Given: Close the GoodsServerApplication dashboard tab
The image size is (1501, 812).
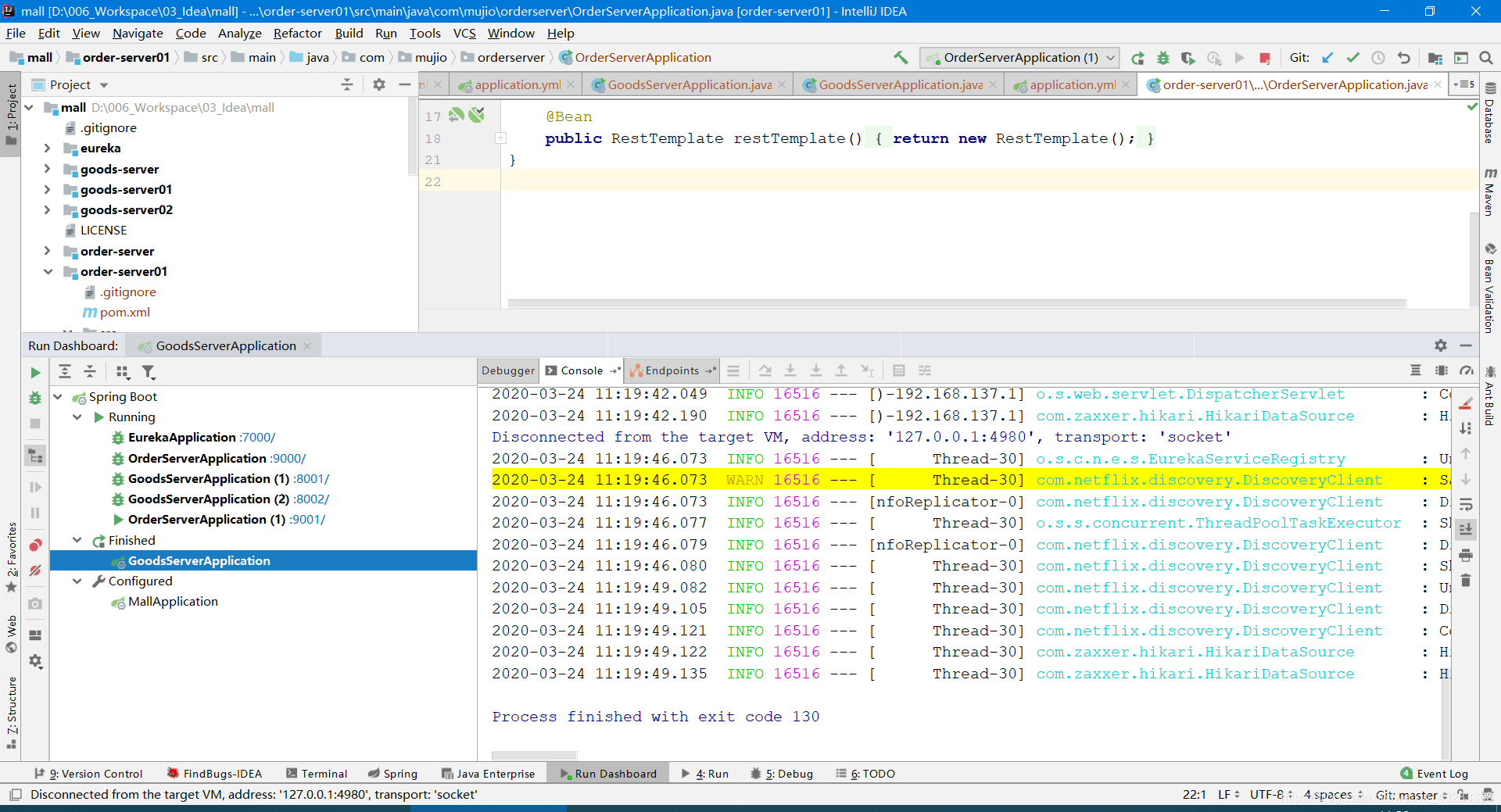Looking at the screenshot, I should 307,346.
